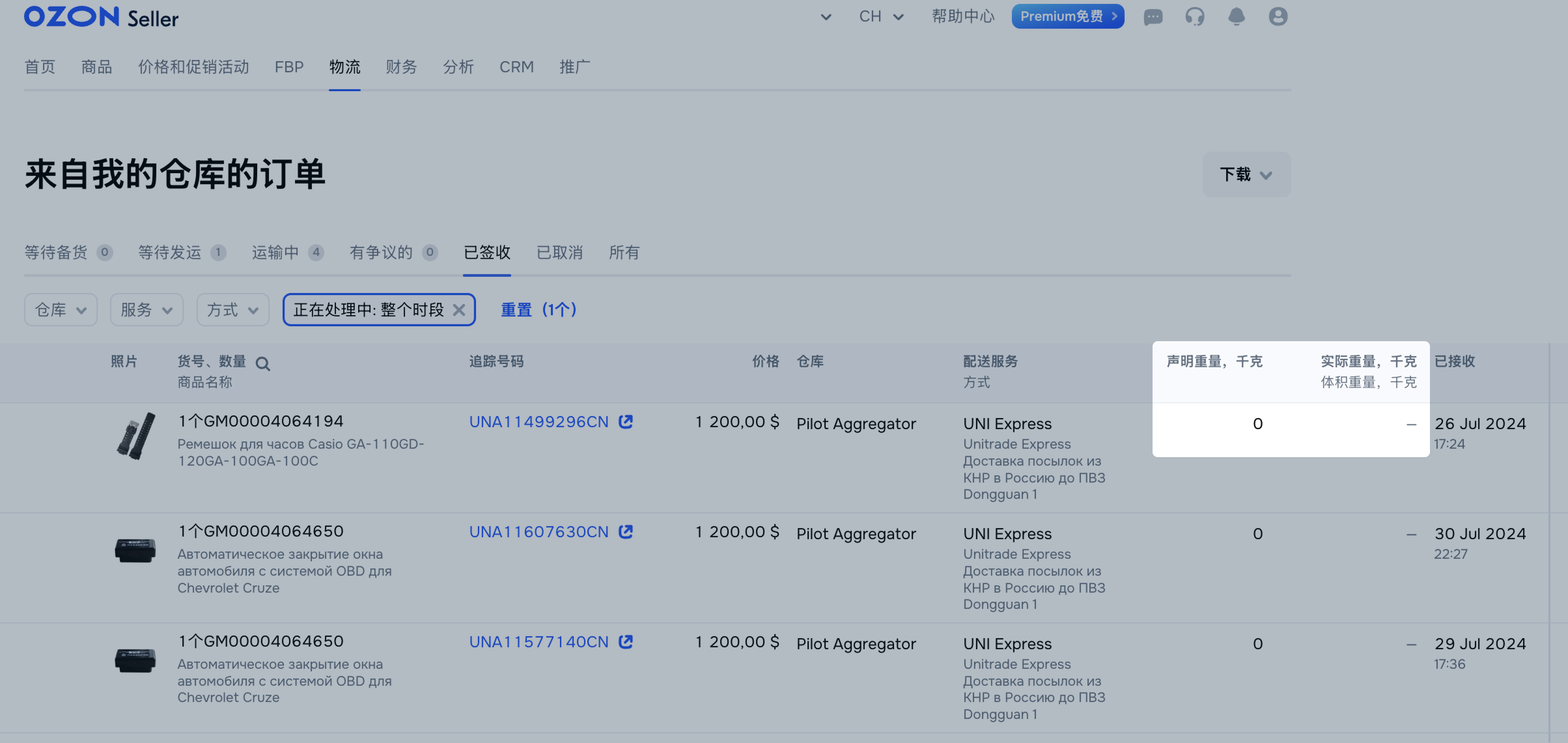Screen dimensions: 1568x743
Task: Remove the 正在处理中 整个时段 filter chip
Action: pyautogui.click(x=459, y=310)
